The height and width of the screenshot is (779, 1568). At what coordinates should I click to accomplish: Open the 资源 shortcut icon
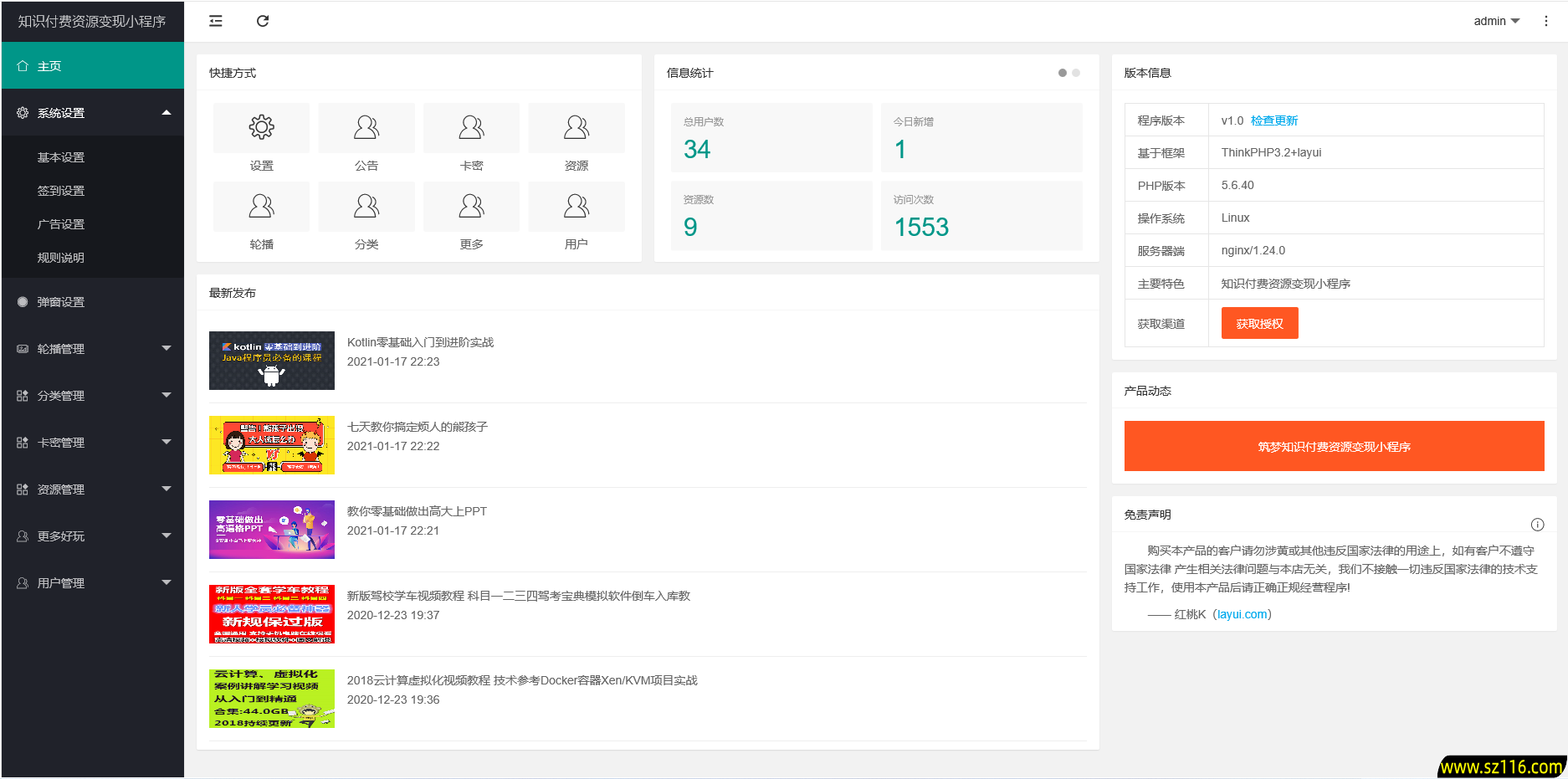click(576, 128)
